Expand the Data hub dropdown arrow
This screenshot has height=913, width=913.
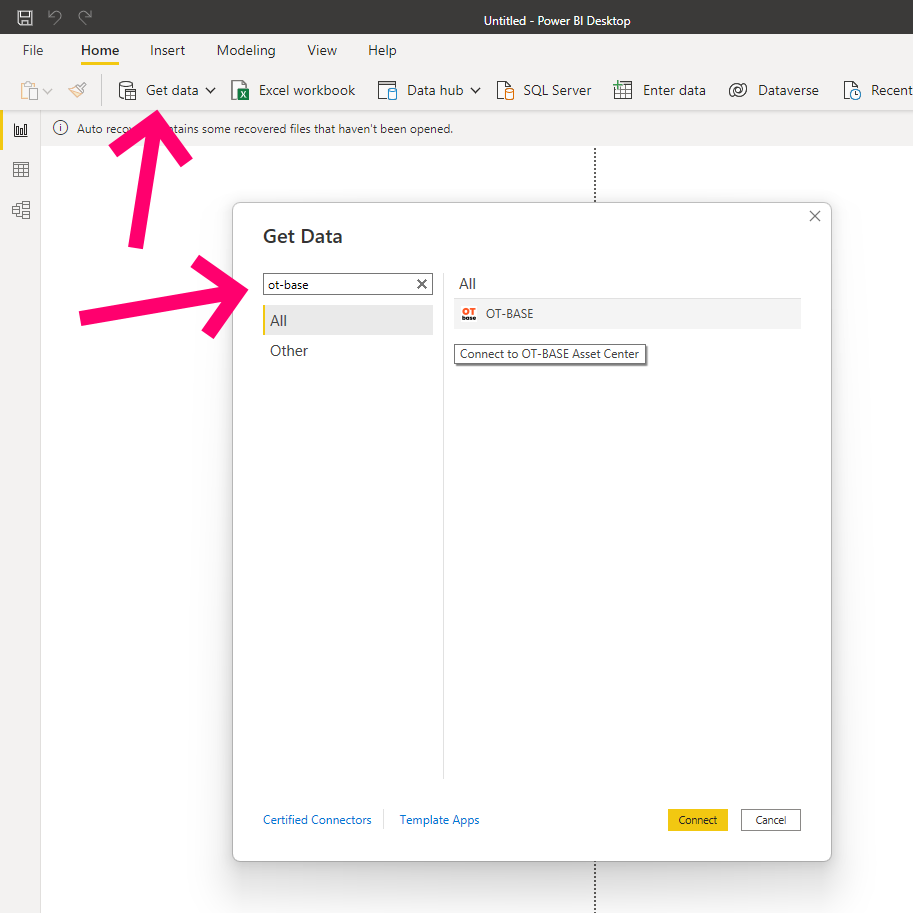tap(475, 91)
